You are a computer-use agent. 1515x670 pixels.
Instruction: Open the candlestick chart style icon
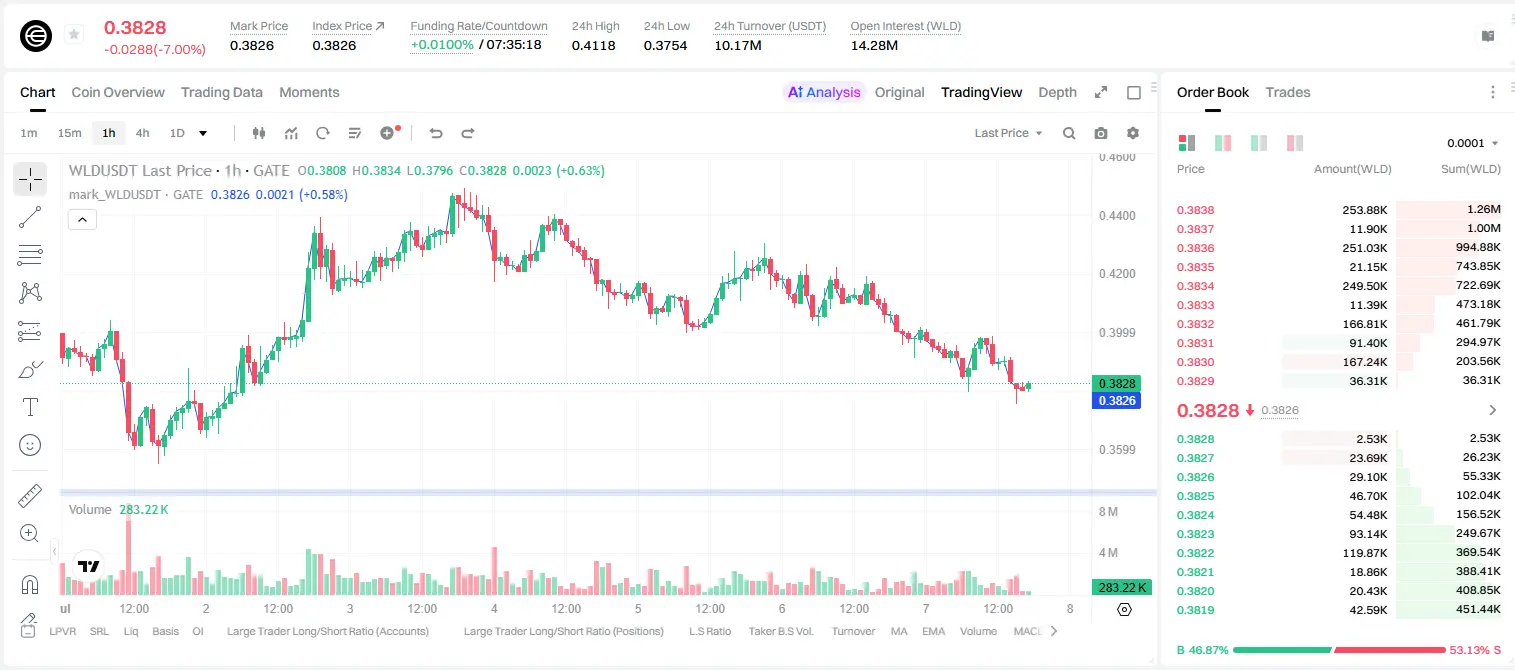pyautogui.click(x=260, y=133)
